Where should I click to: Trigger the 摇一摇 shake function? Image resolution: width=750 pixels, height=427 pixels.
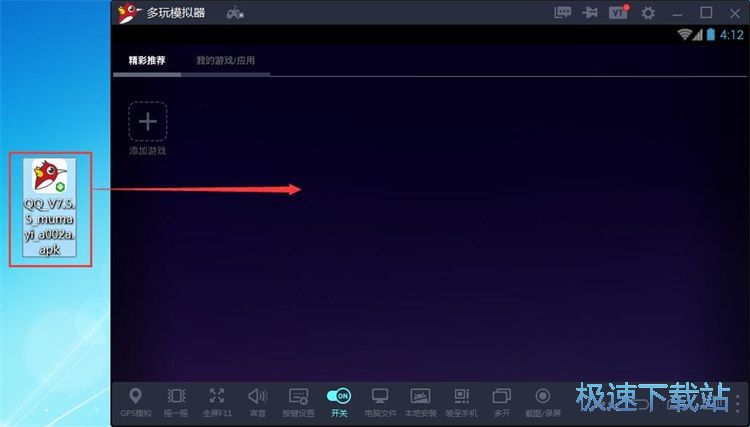coord(176,402)
